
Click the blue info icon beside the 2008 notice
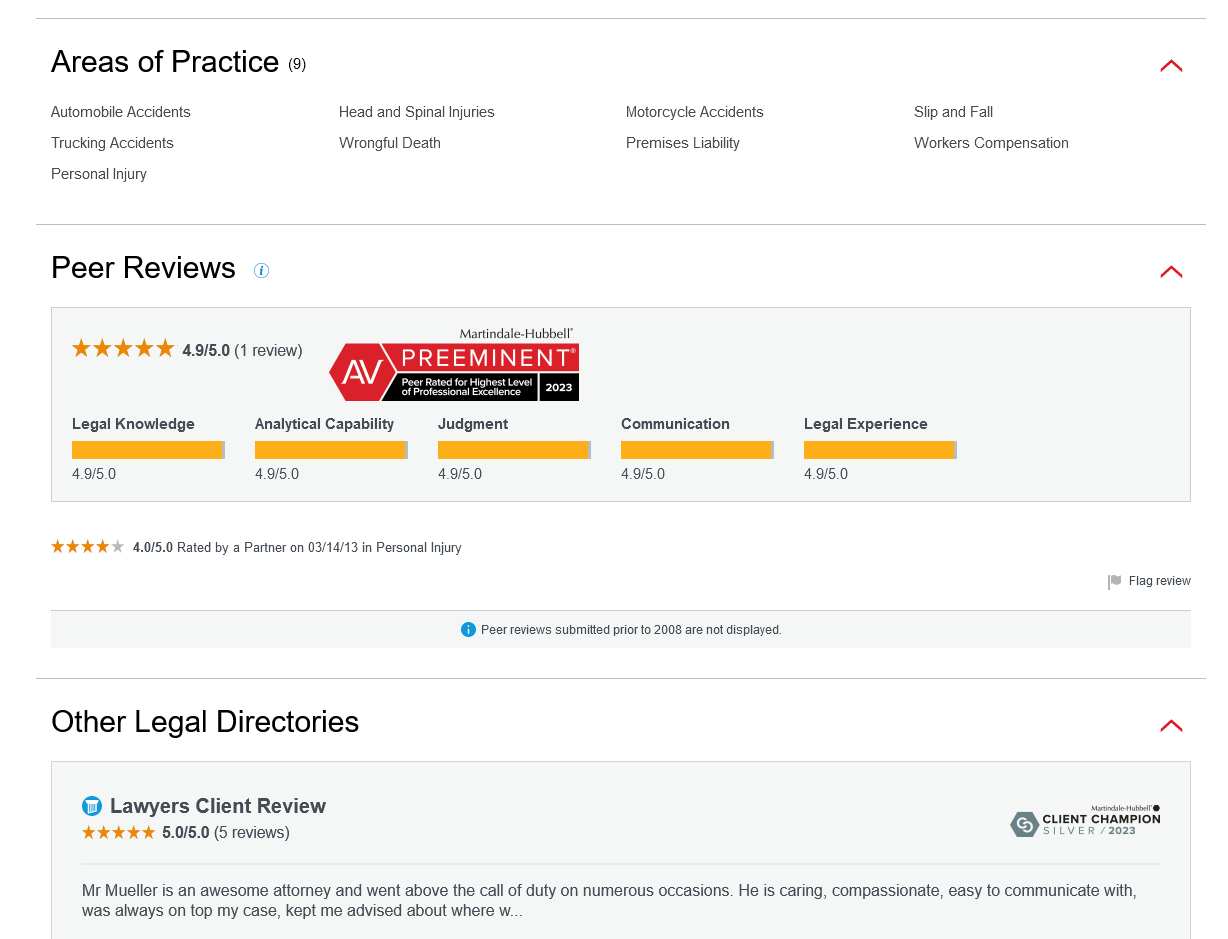click(468, 629)
